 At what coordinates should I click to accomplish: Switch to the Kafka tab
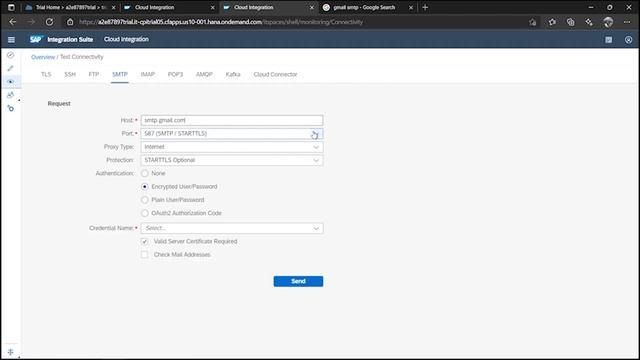(x=233, y=74)
